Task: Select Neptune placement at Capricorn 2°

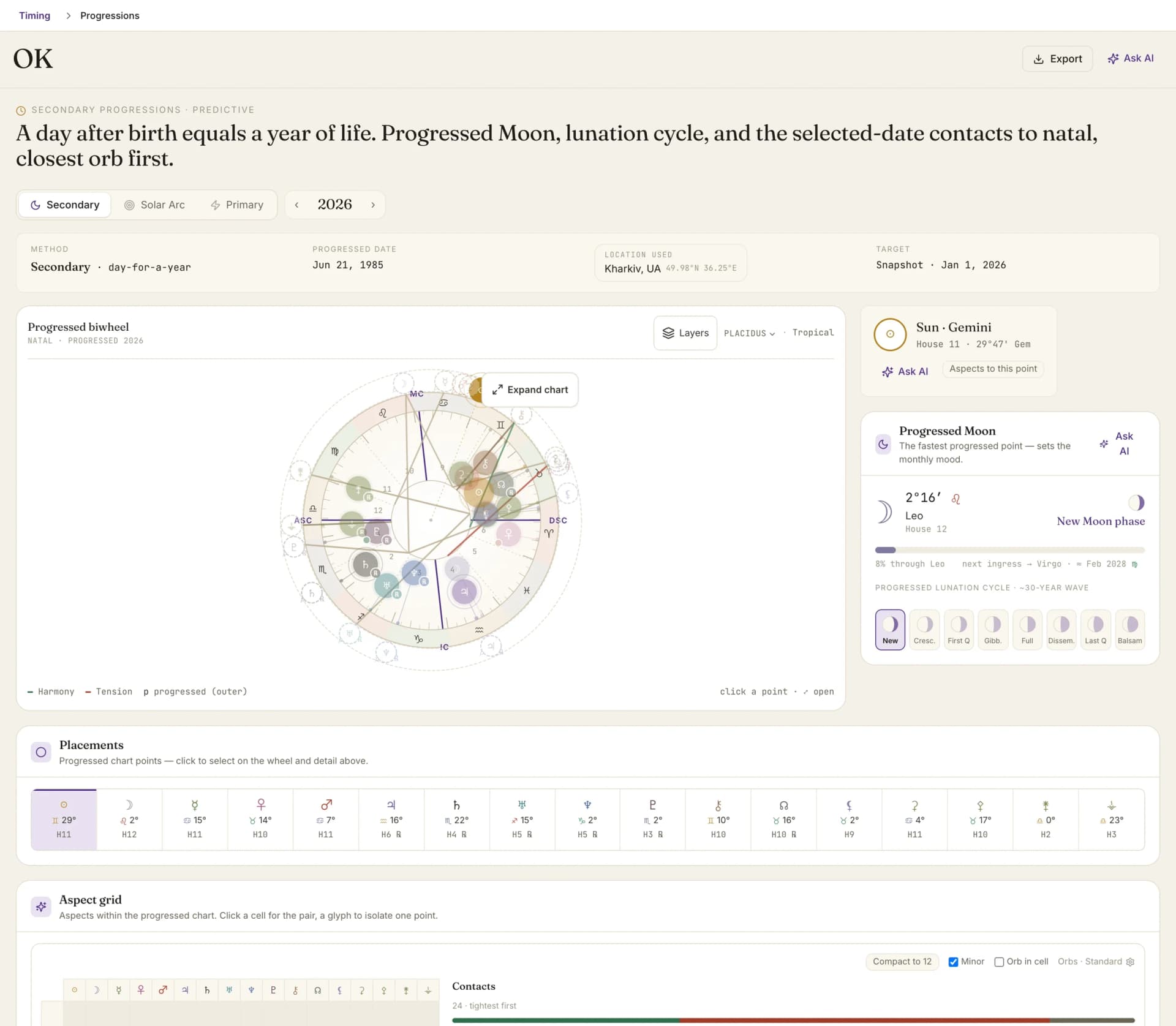Action: pos(587,820)
